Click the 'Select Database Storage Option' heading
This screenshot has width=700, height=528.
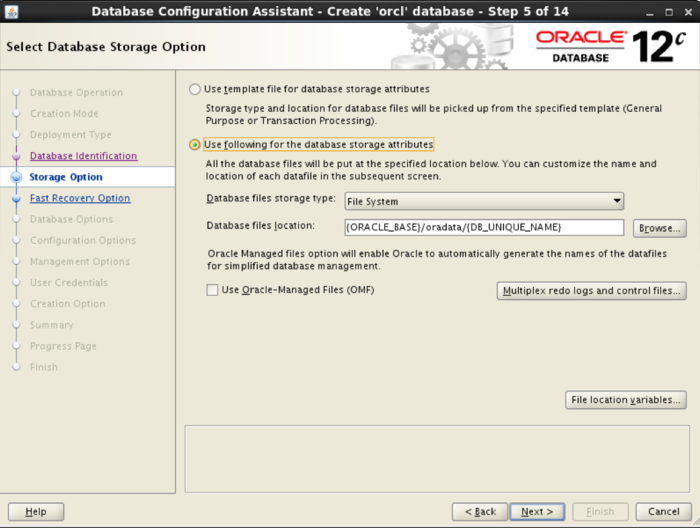[106, 47]
